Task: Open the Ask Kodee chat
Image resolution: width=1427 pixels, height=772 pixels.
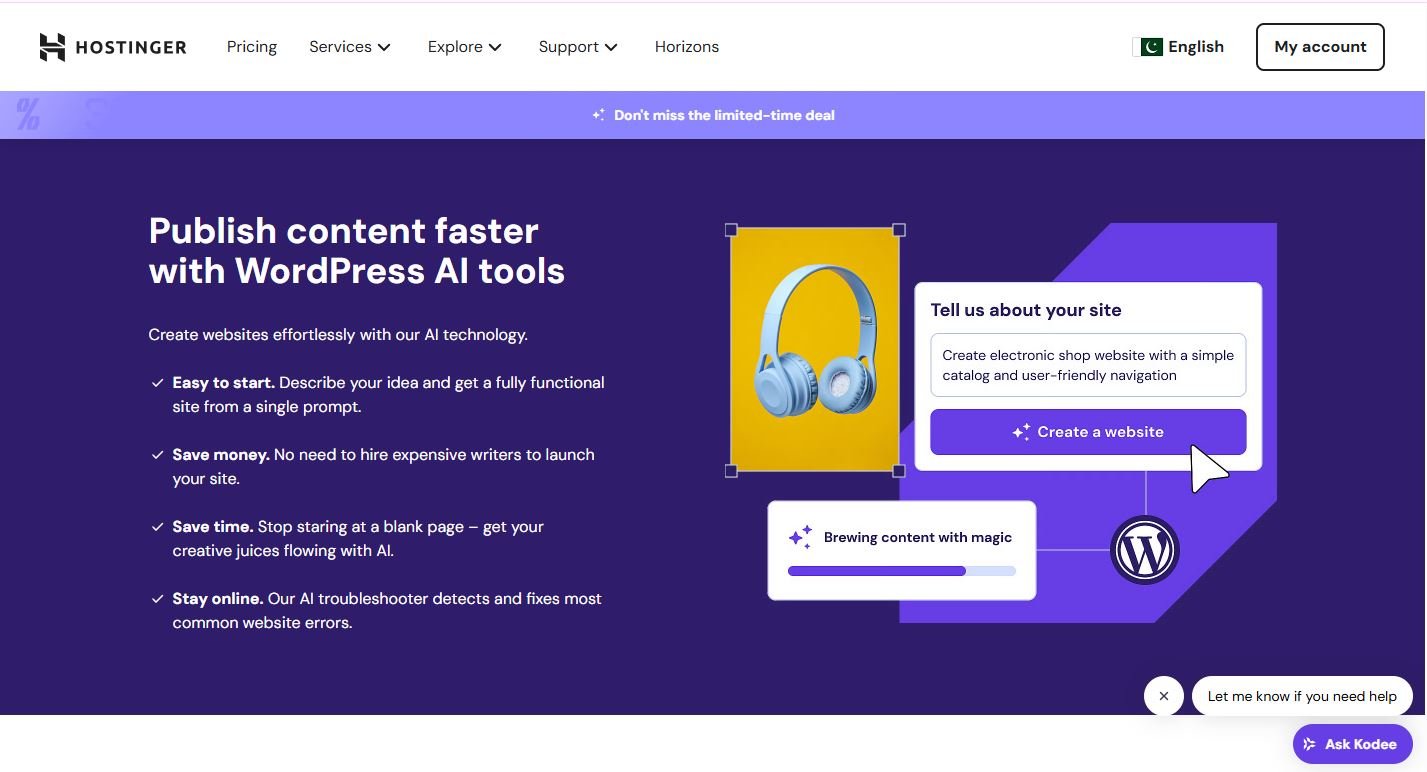Action: point(1352,744)
